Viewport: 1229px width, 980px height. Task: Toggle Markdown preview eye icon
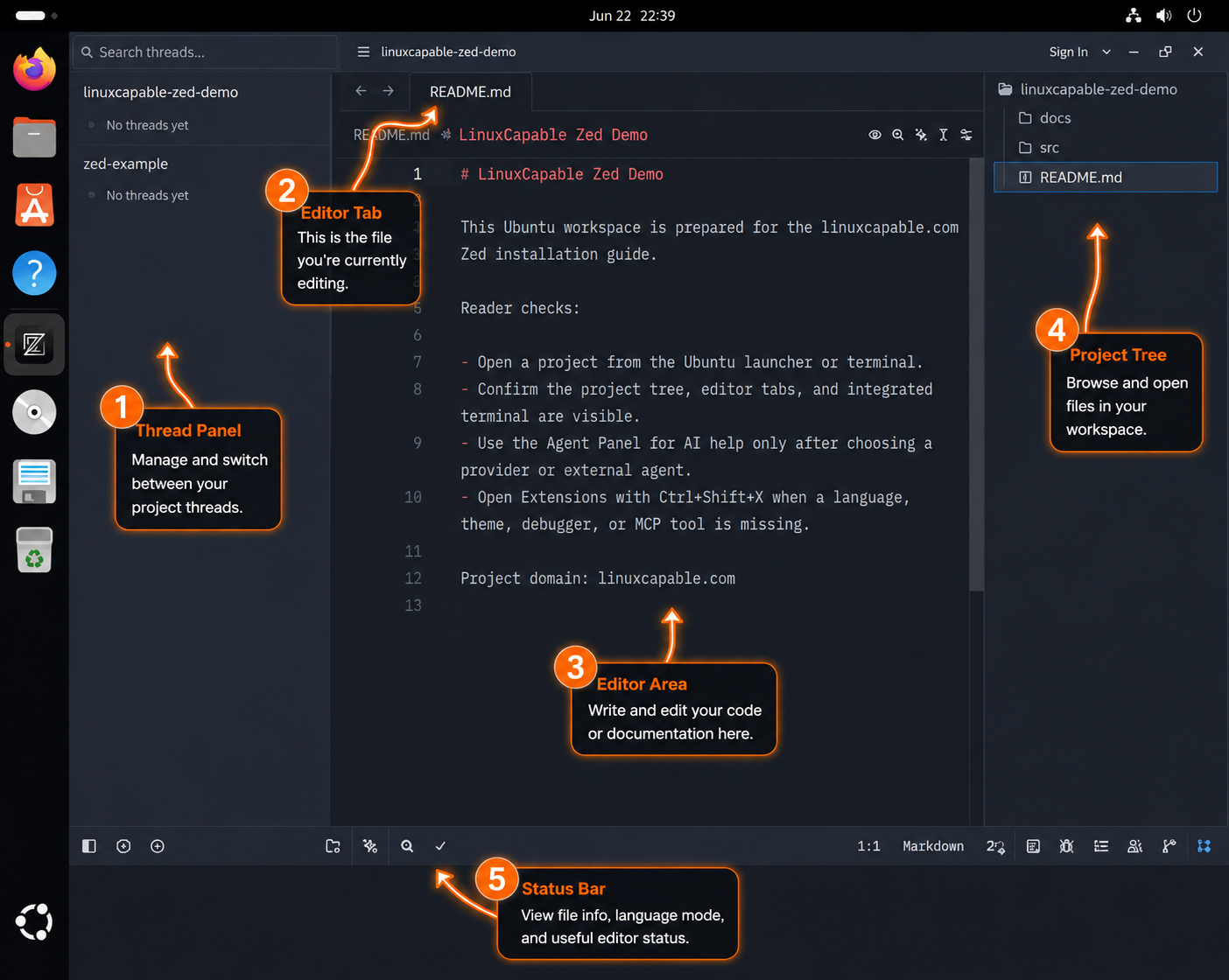point(874,135)
